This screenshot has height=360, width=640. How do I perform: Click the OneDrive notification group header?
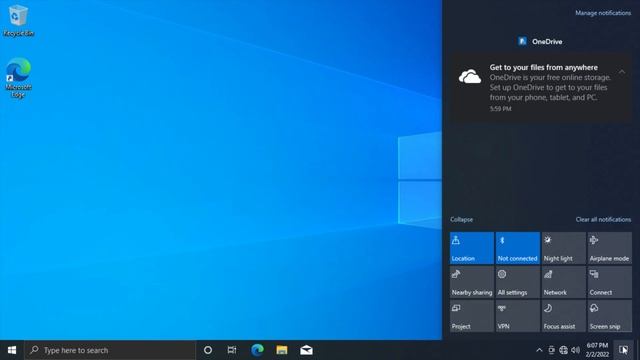(x=540, y=41)
